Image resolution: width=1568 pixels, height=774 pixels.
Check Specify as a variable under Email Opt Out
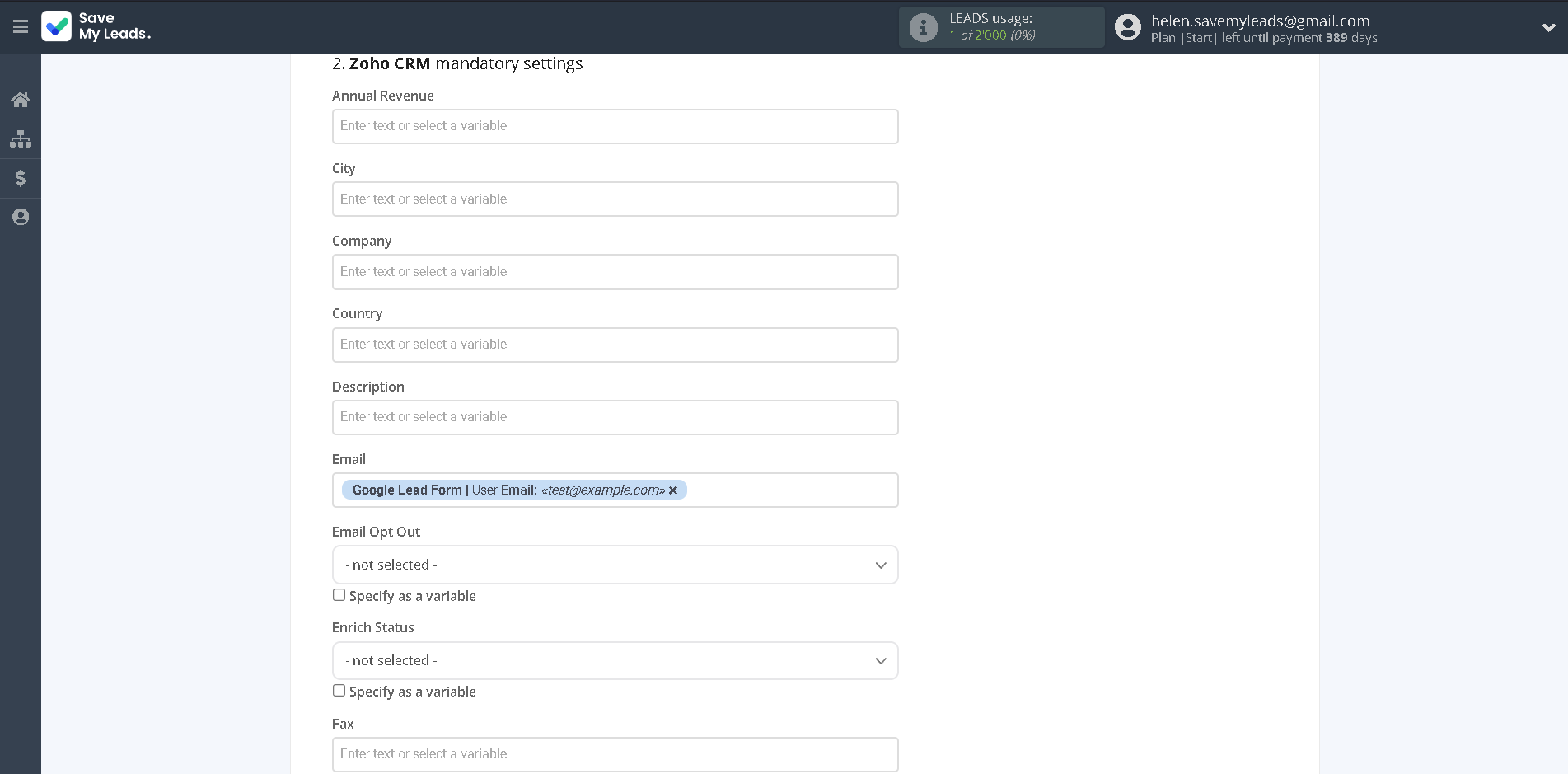pos(339,595)
